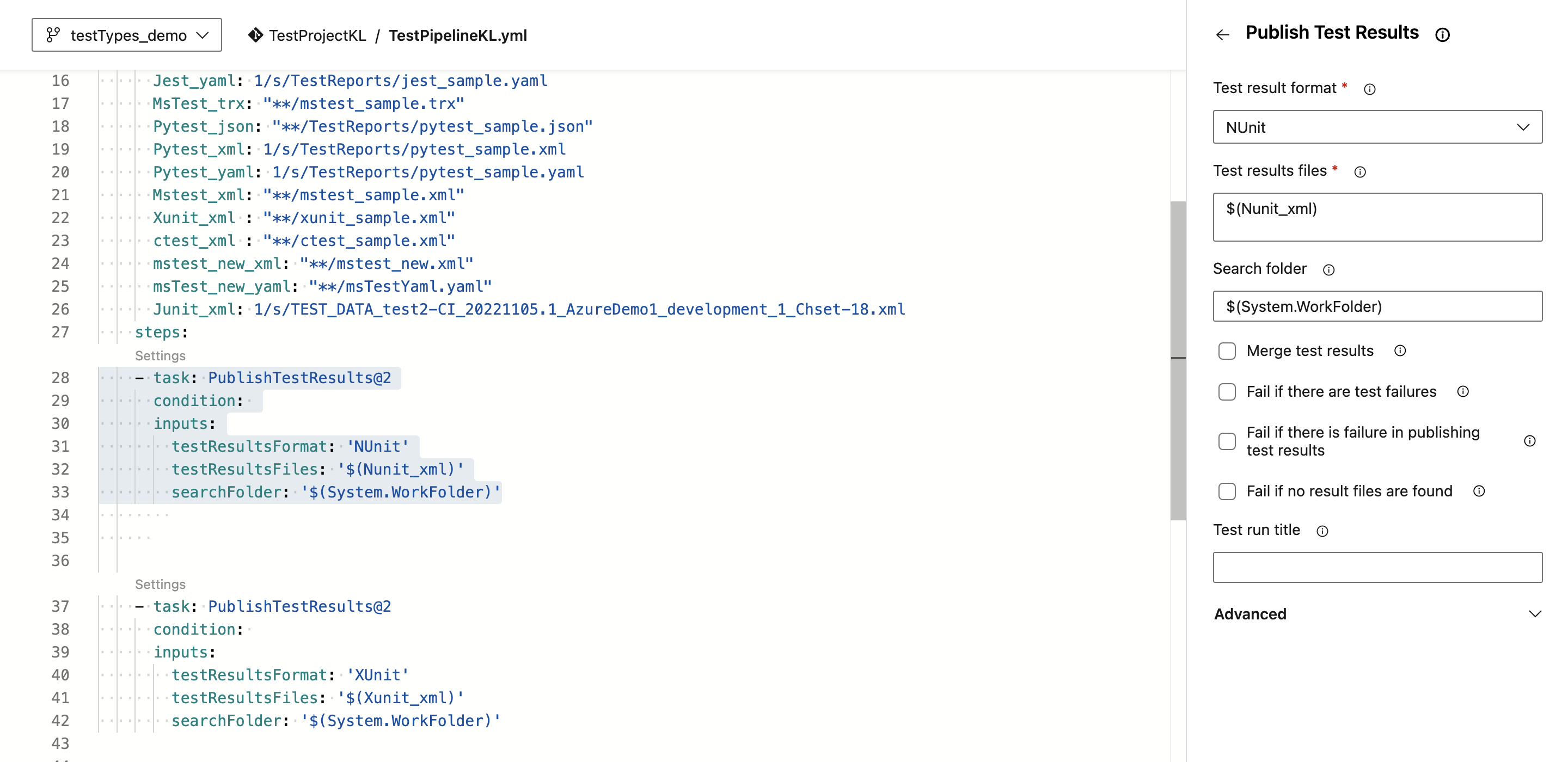Click the editor vertical scrollbar thumb
The height and width of the screenshot is (762, 1568).
[1178, 360]
